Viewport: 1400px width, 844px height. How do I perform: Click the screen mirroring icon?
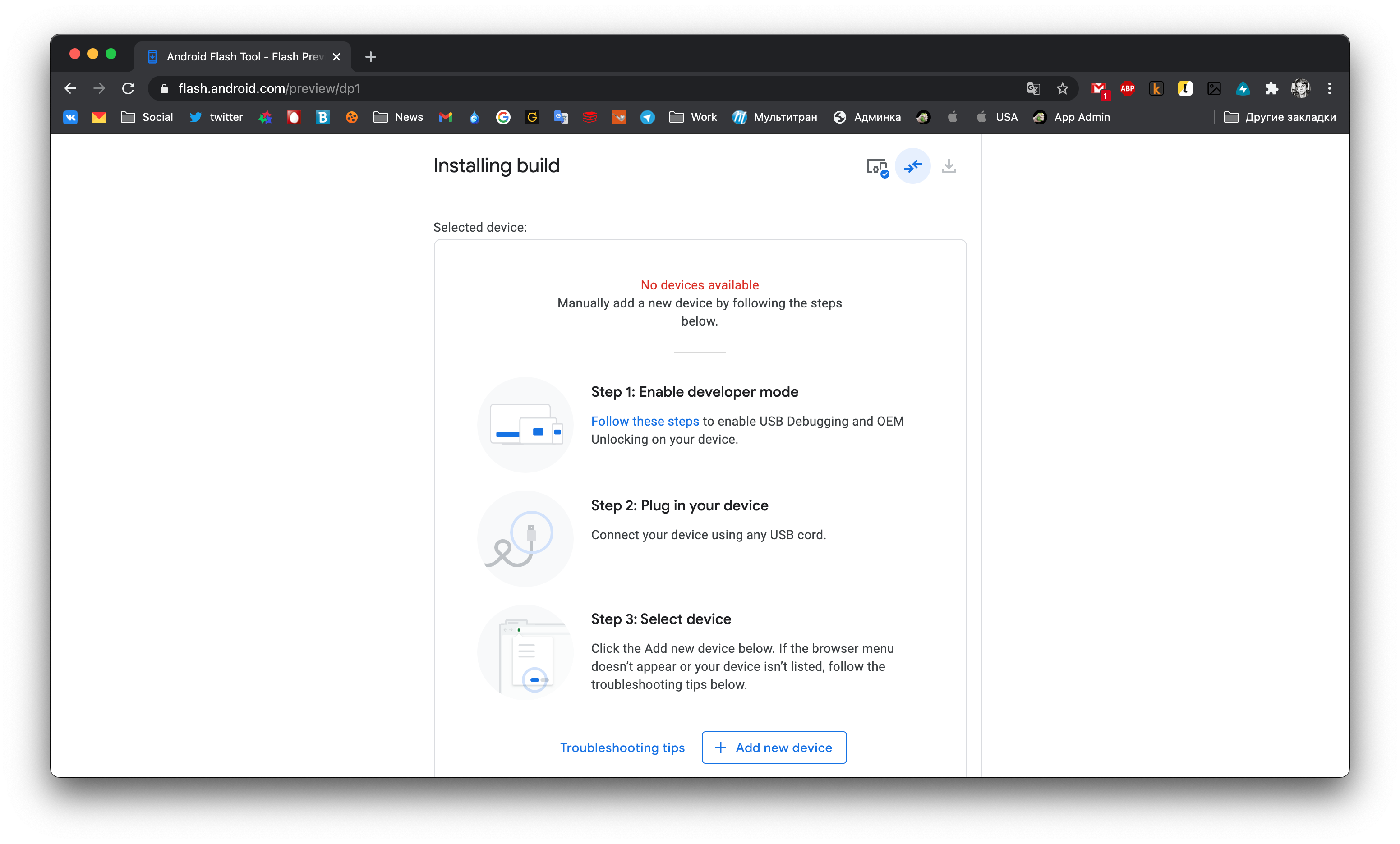tap(878, 167)
